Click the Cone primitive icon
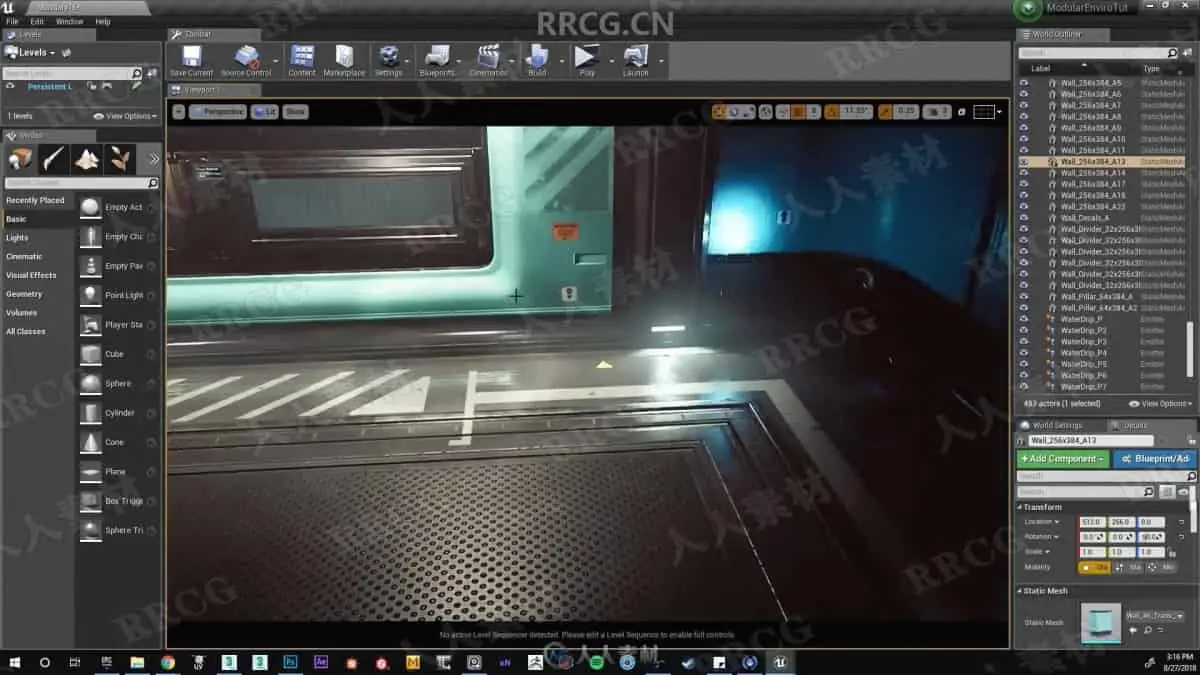This screenshot has height=675, width=1200. pyautogui.click(x=91, y=442)
